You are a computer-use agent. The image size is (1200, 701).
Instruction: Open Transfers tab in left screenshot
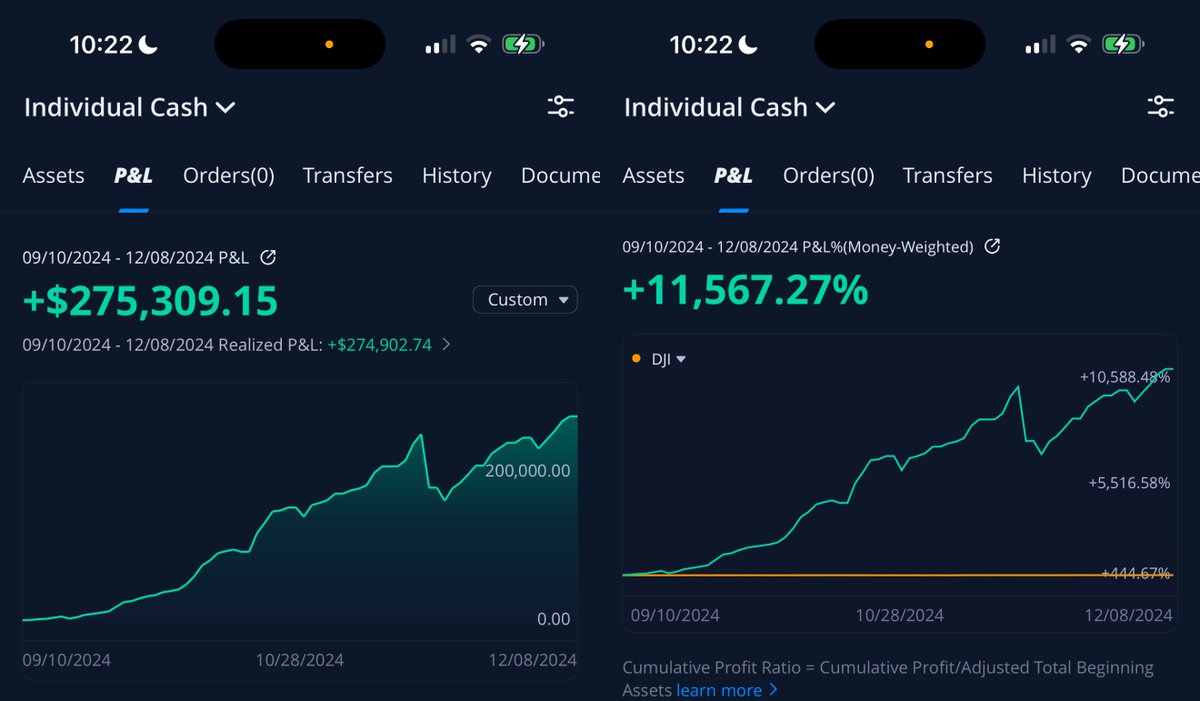tap(347, 175)
